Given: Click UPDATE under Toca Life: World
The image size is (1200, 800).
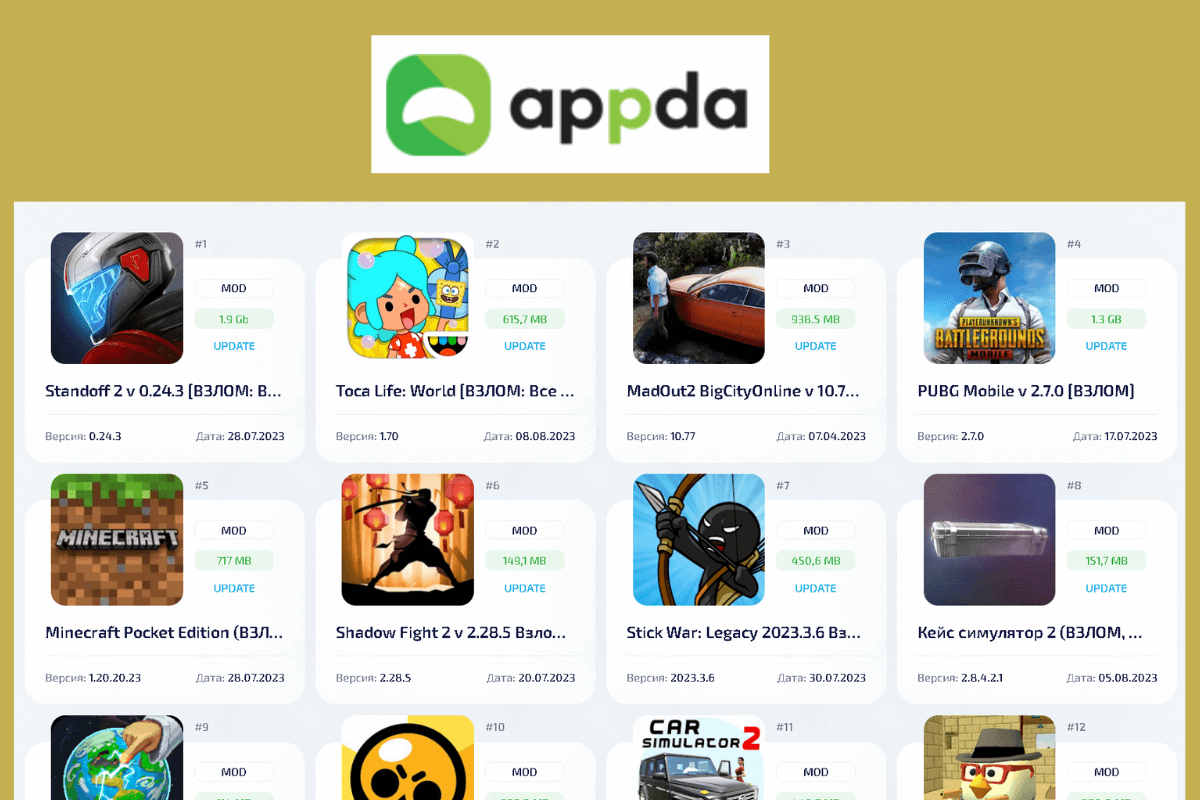Looking at the screenshot, I should pyautogui.click(x=525, y=346).
